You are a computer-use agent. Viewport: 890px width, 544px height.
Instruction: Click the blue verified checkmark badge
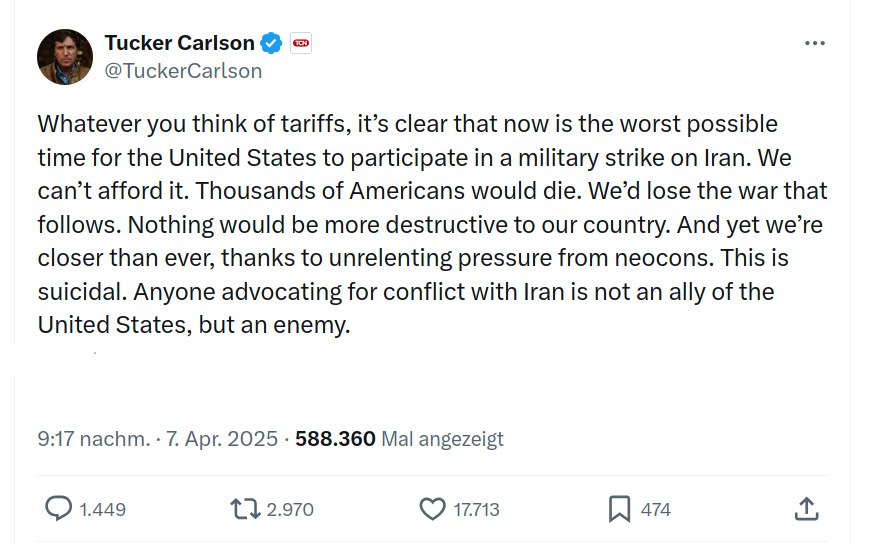271,43
